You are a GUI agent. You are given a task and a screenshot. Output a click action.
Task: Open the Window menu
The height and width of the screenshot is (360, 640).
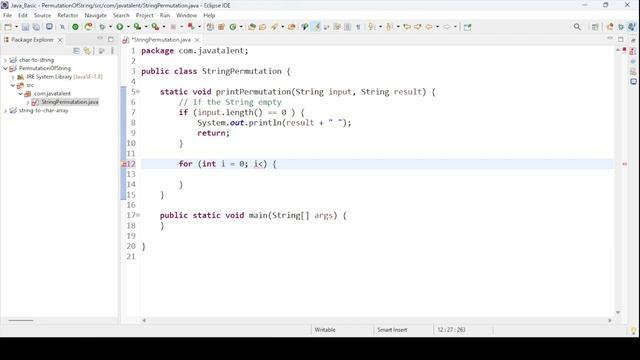186,16
